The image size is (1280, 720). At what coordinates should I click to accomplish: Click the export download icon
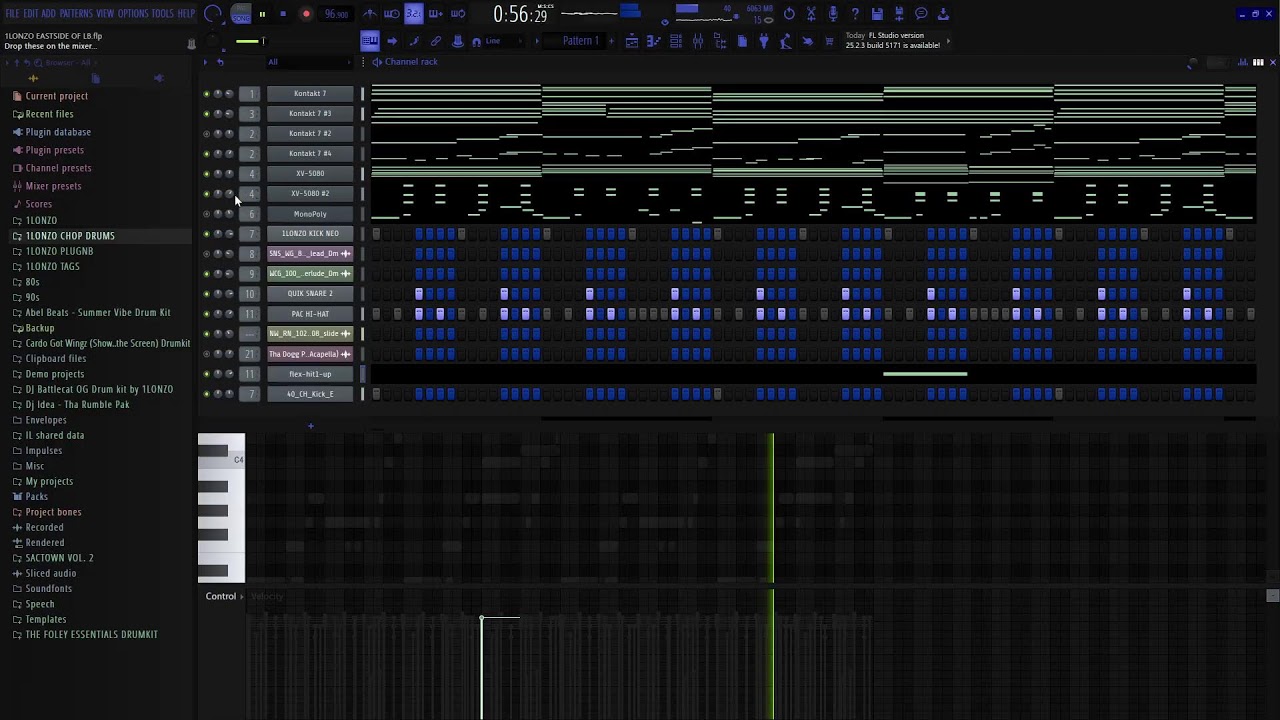pyautogui.click(x=943, y=14)
